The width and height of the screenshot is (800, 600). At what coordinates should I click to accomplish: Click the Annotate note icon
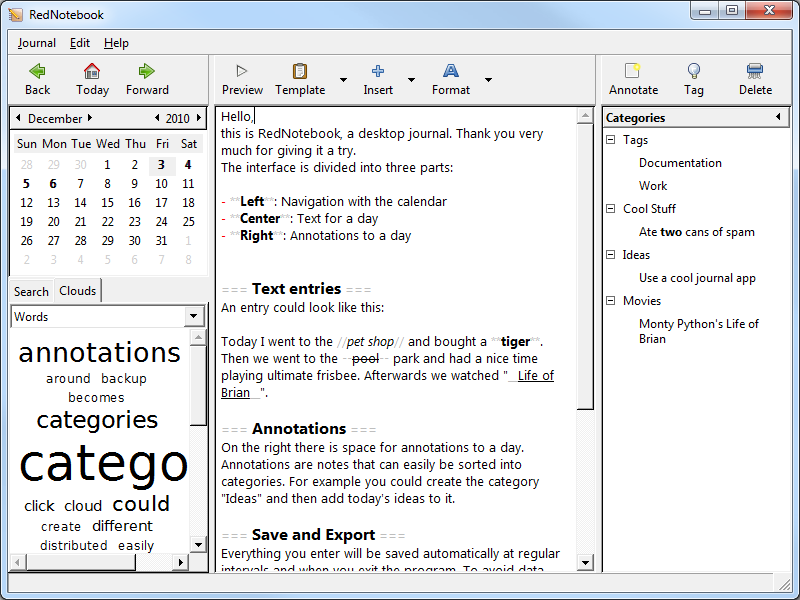coord(633,71)
